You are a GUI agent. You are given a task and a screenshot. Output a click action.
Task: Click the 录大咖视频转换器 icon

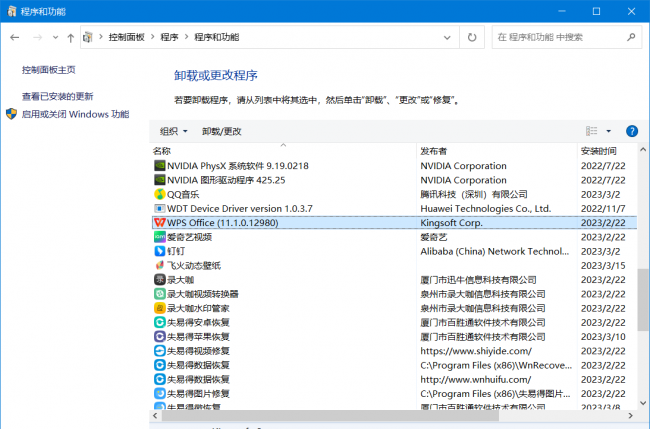160,294
